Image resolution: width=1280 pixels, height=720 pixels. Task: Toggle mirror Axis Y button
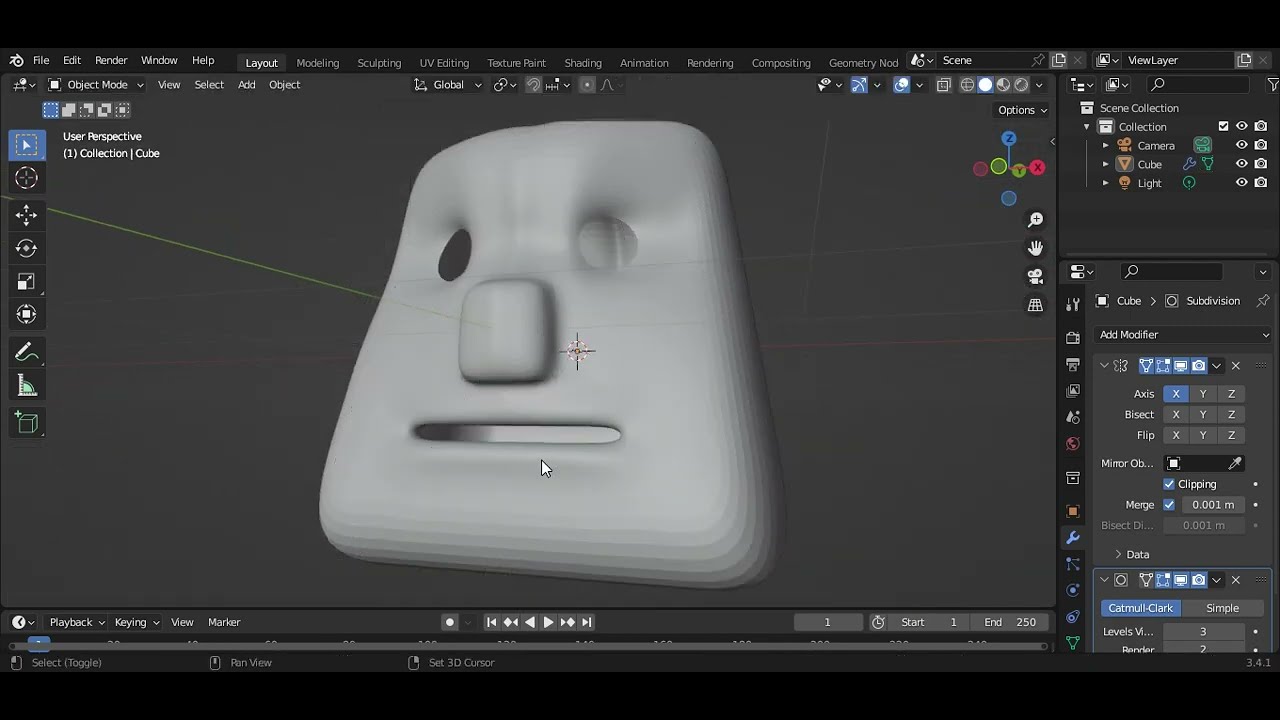(x=1203, y=394)
